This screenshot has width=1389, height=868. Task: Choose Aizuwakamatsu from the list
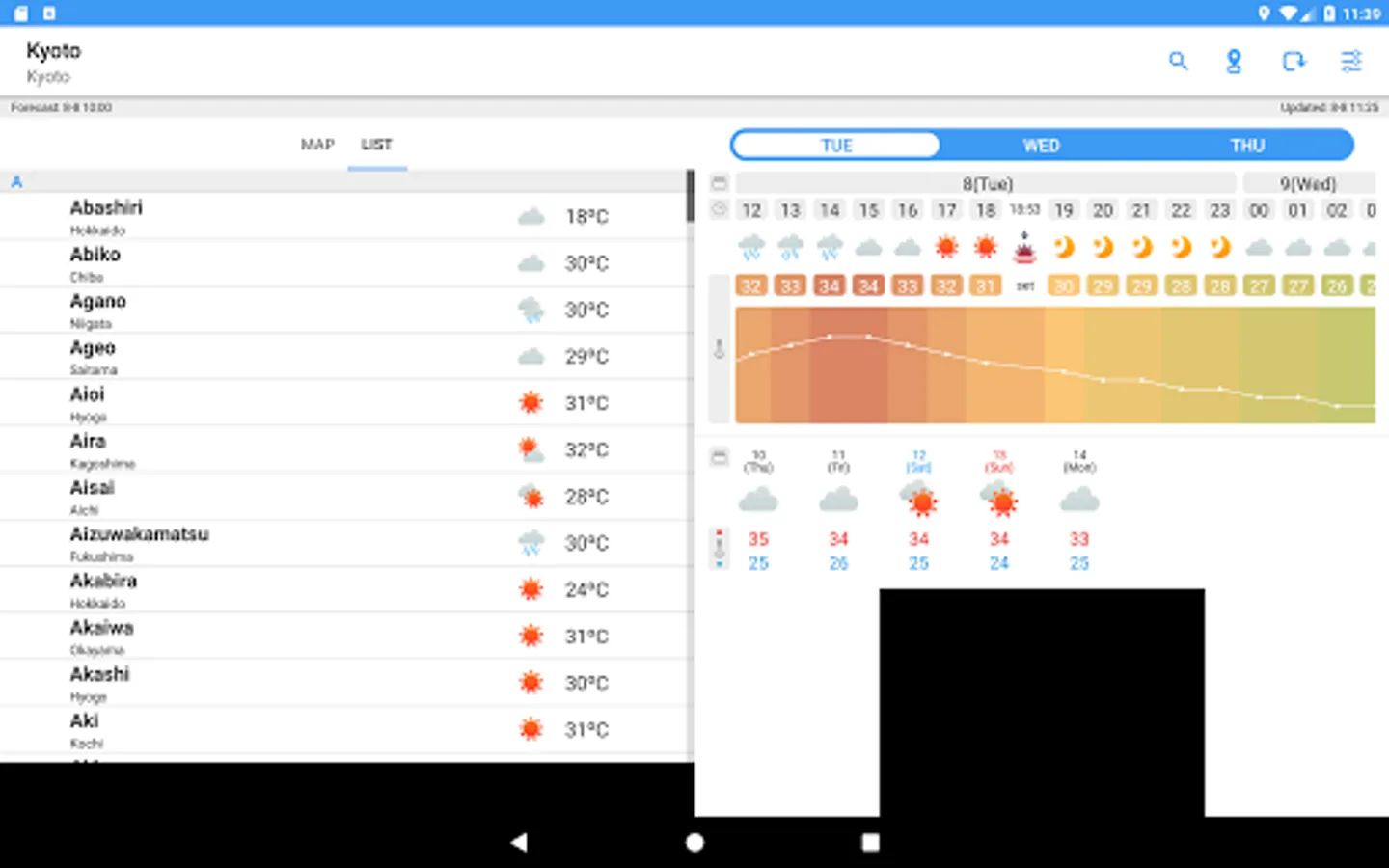pyautogui.click(x=343, y=543)
